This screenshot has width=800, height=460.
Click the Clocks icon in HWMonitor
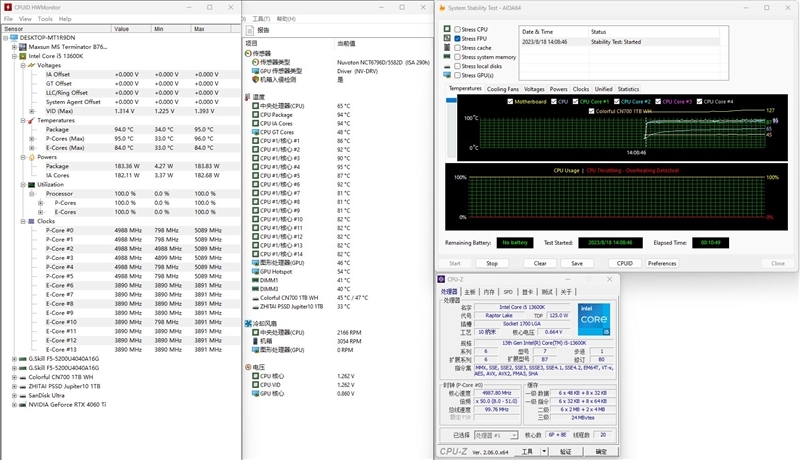(31, 221)
